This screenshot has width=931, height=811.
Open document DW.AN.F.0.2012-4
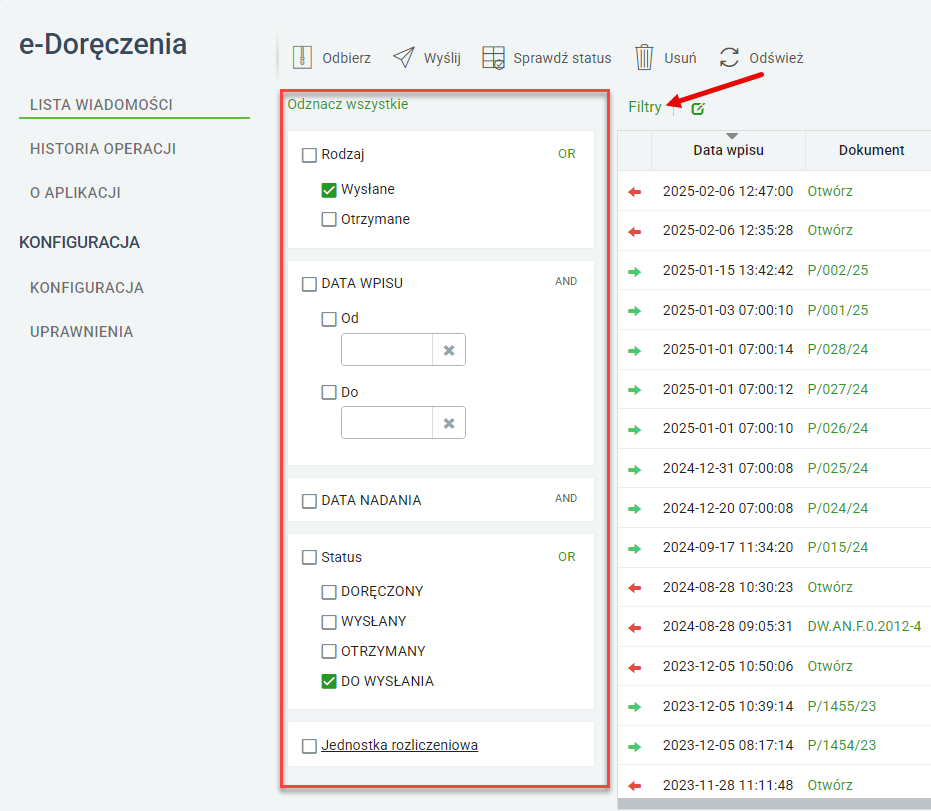tap(864, 626)
